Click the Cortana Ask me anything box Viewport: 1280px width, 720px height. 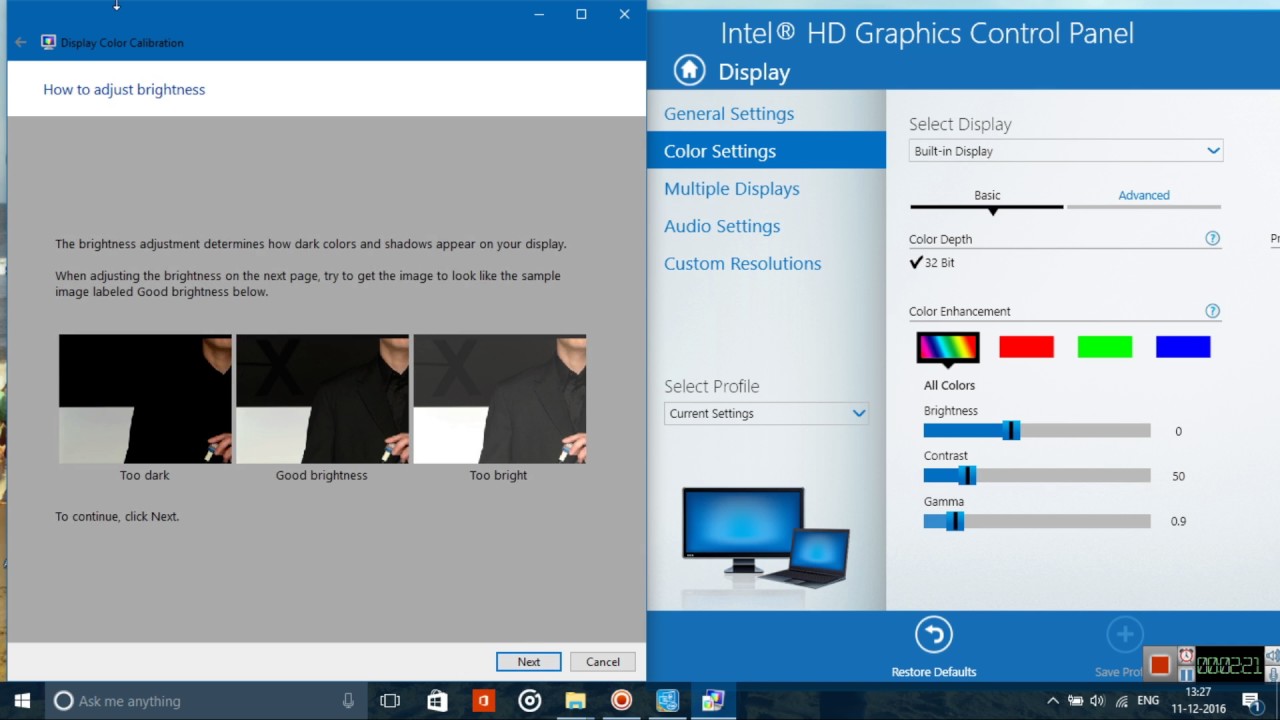click(x=207, y=701)
